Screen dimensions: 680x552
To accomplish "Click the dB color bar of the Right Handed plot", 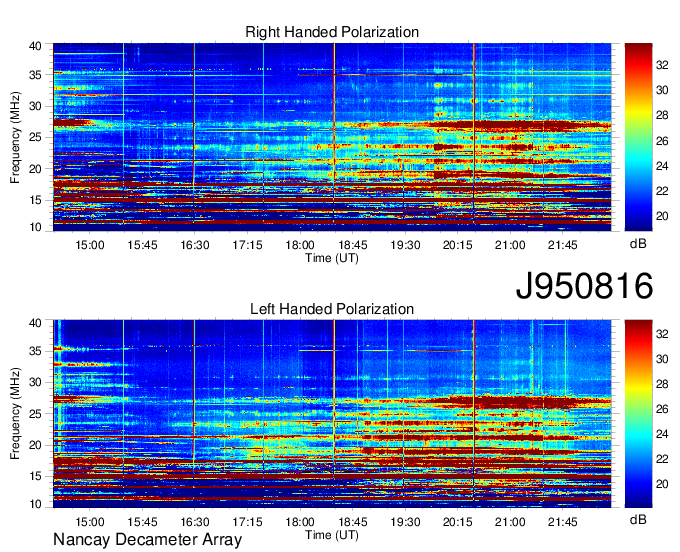I will (638, 137).
